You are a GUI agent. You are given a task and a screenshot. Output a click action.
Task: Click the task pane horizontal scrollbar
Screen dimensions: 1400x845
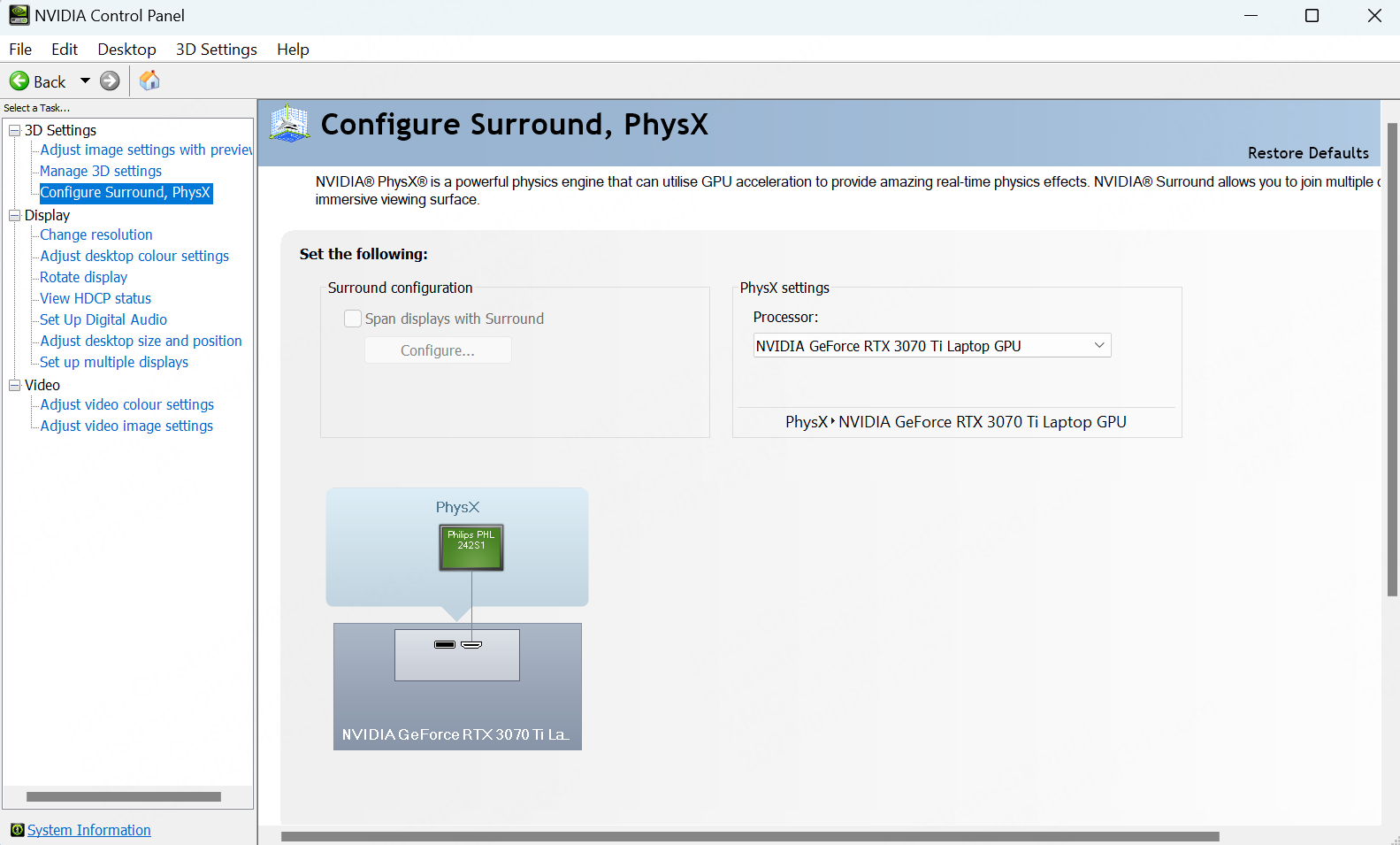point(124,796)
